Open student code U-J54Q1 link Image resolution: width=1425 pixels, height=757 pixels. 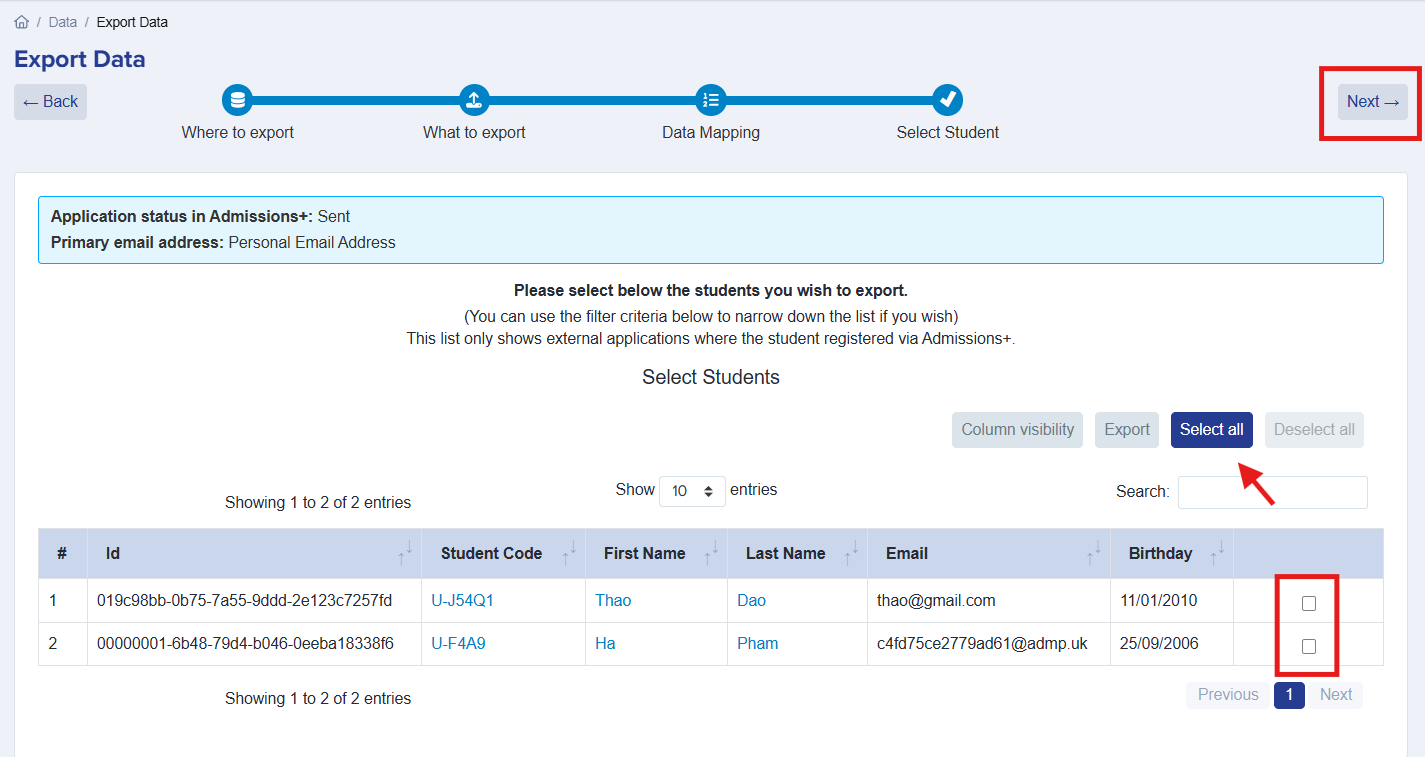(x=462, y=601)
